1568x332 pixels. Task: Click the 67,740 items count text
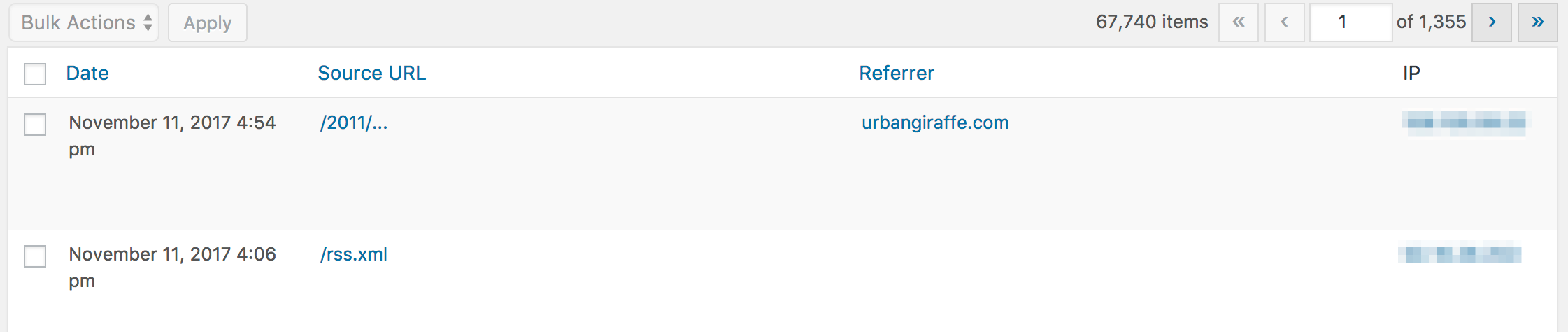(x=1152, y=22)
